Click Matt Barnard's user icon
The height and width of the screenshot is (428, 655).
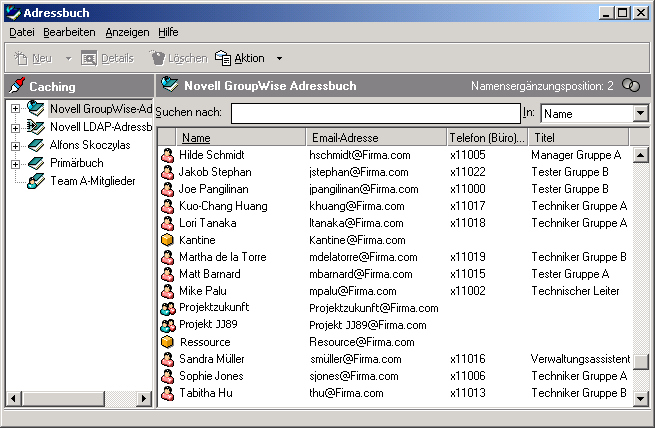point(168,274)
